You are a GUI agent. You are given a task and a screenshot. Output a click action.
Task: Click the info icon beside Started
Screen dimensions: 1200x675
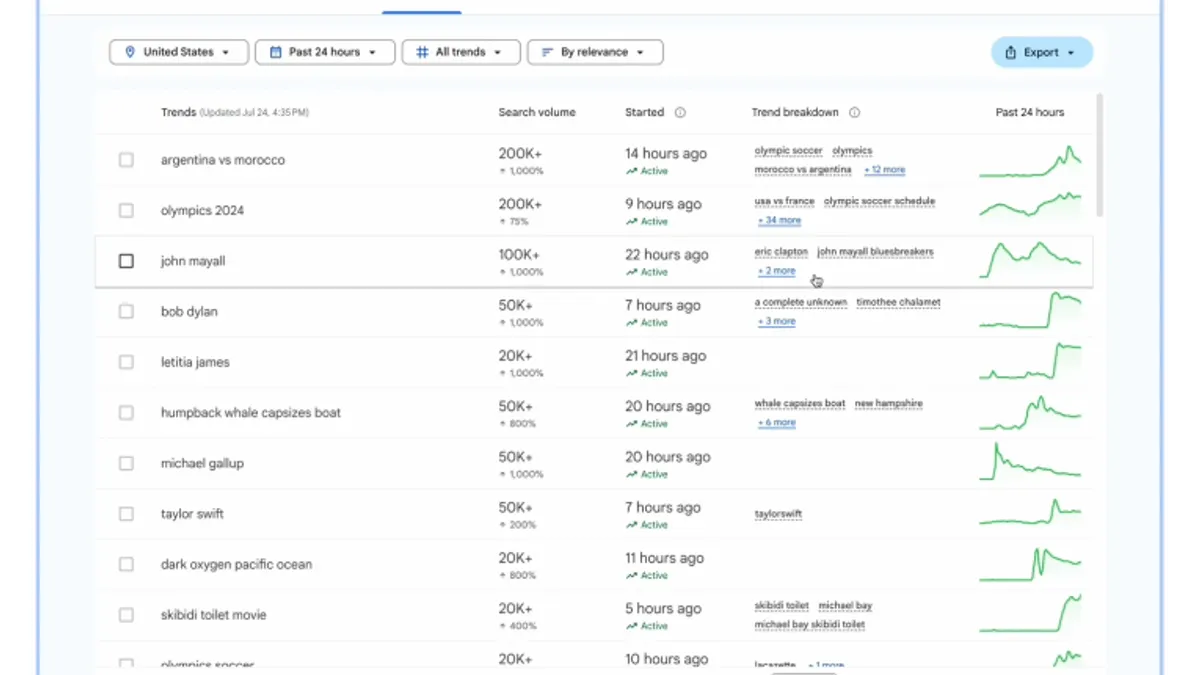[x=680, y=113]
